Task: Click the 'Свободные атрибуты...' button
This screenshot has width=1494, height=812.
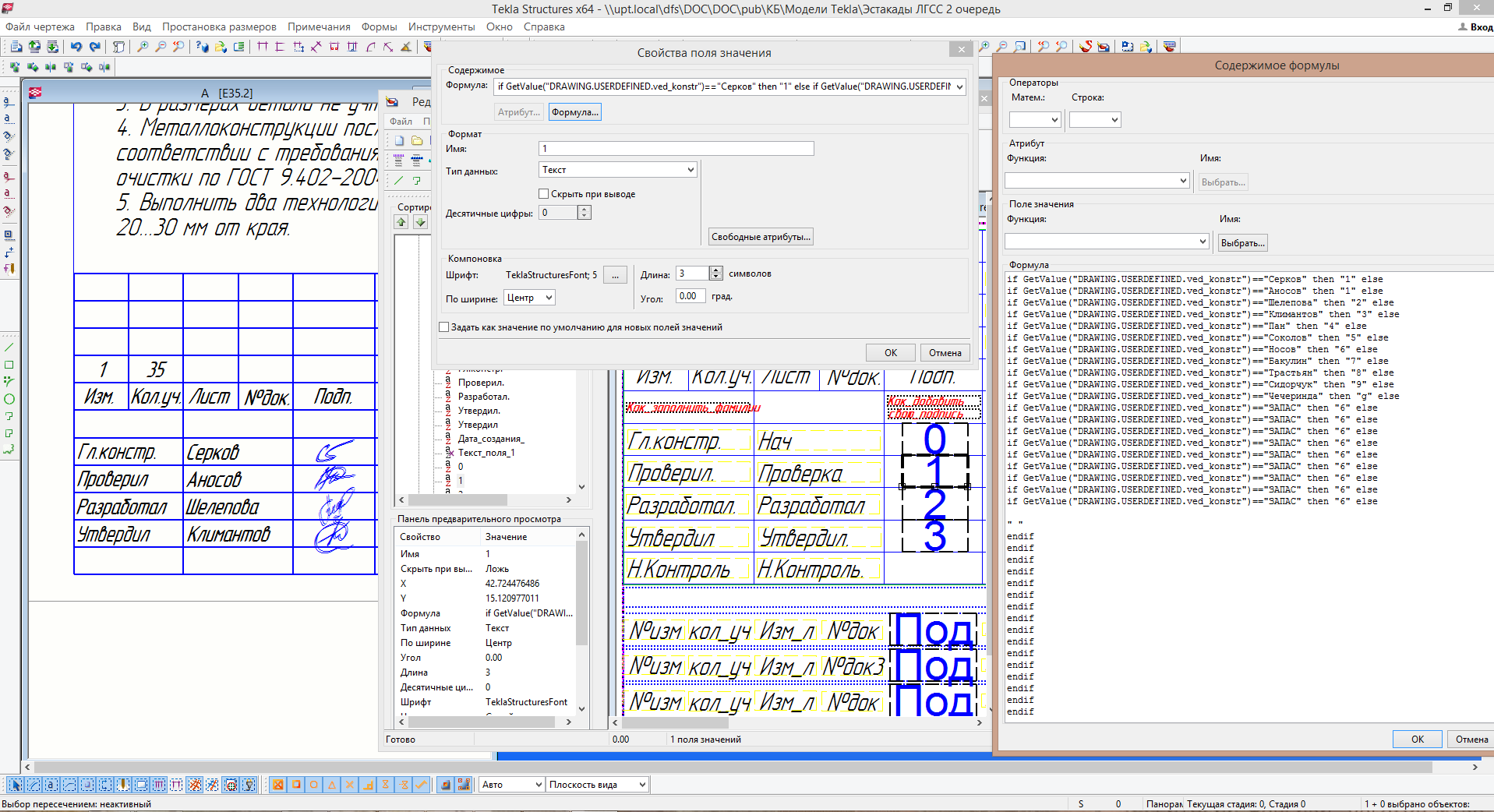Action: pyautogui.click(x=761, y=237)
